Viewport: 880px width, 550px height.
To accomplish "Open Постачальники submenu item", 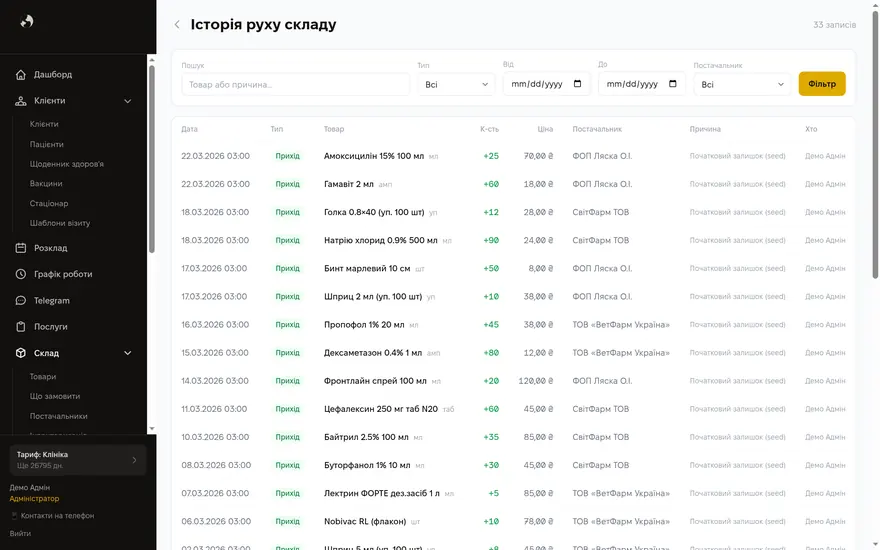I will [x=58, y=416].
